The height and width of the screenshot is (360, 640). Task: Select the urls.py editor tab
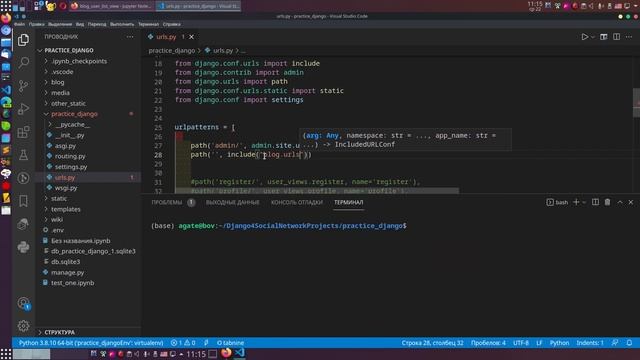166,37
